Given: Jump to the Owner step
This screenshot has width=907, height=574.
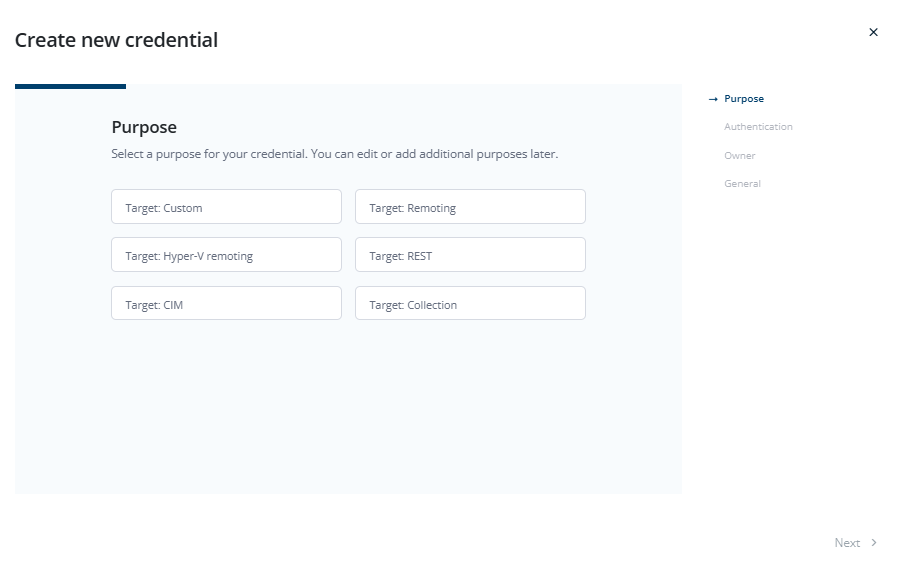Looking at the screenshot, I should pyautogui.click(x=739, y=156).
